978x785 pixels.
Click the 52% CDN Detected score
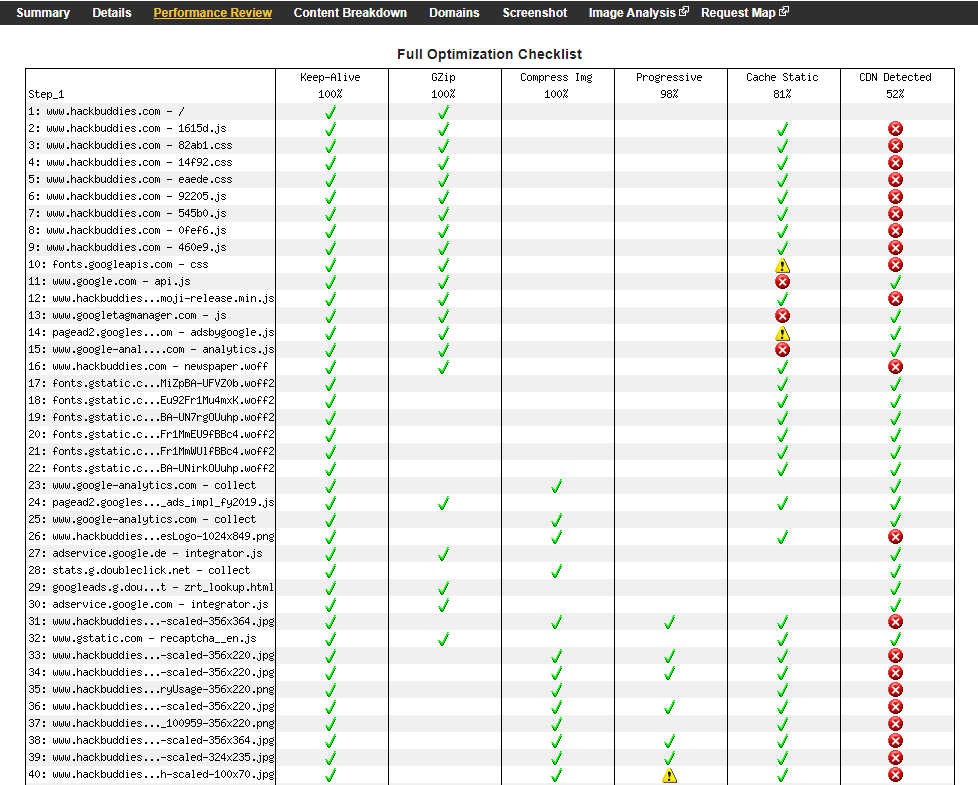[x=895, y=94]
